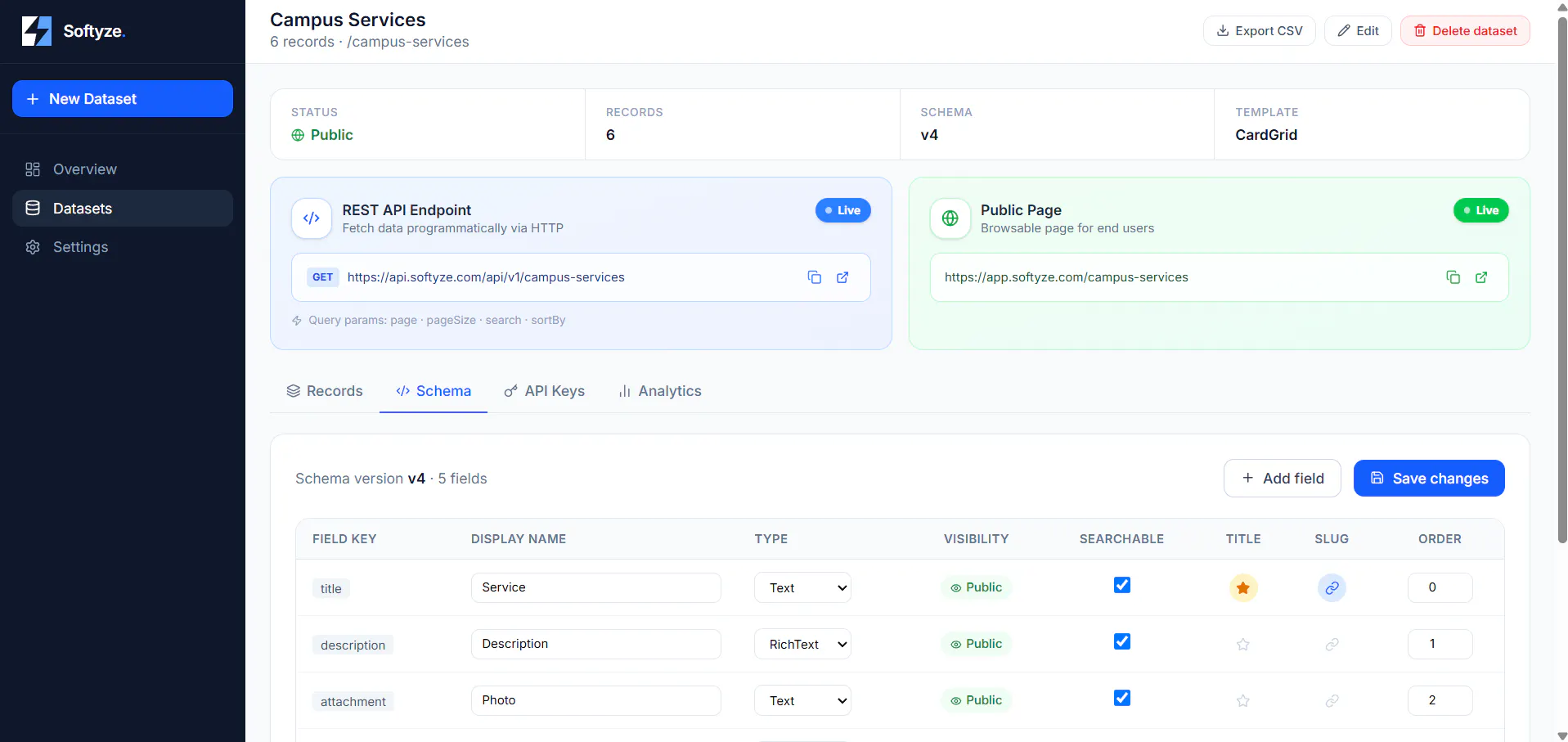Save changes to the schema

coord(1429,479)
